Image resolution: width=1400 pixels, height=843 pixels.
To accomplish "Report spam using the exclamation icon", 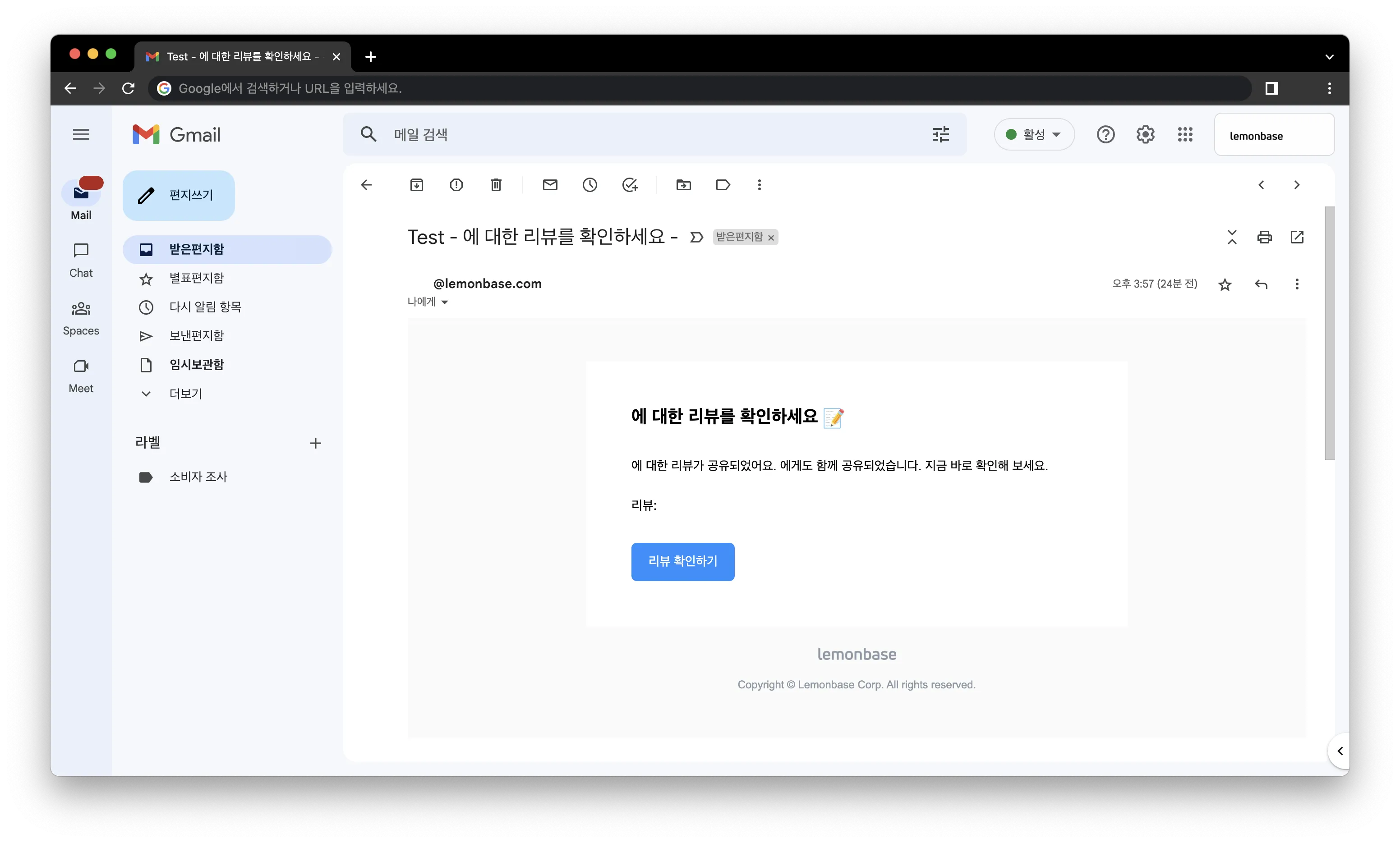I will (x=456, y=185).
